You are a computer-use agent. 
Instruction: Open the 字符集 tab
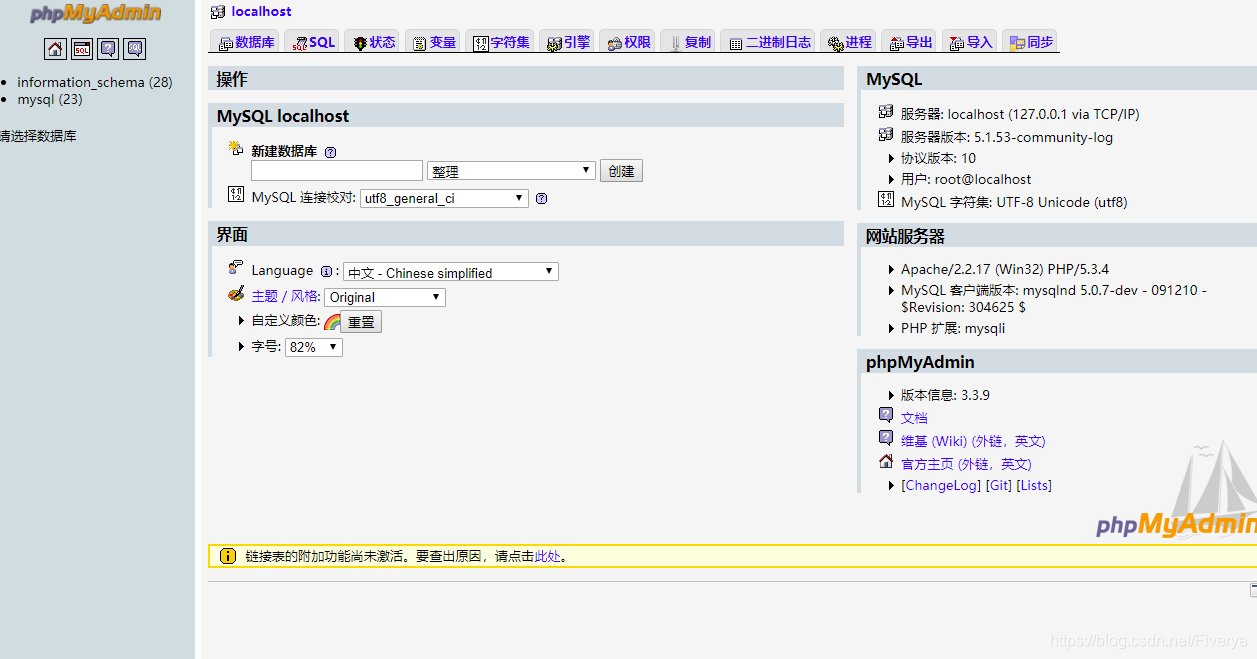(x=501, y=42)
